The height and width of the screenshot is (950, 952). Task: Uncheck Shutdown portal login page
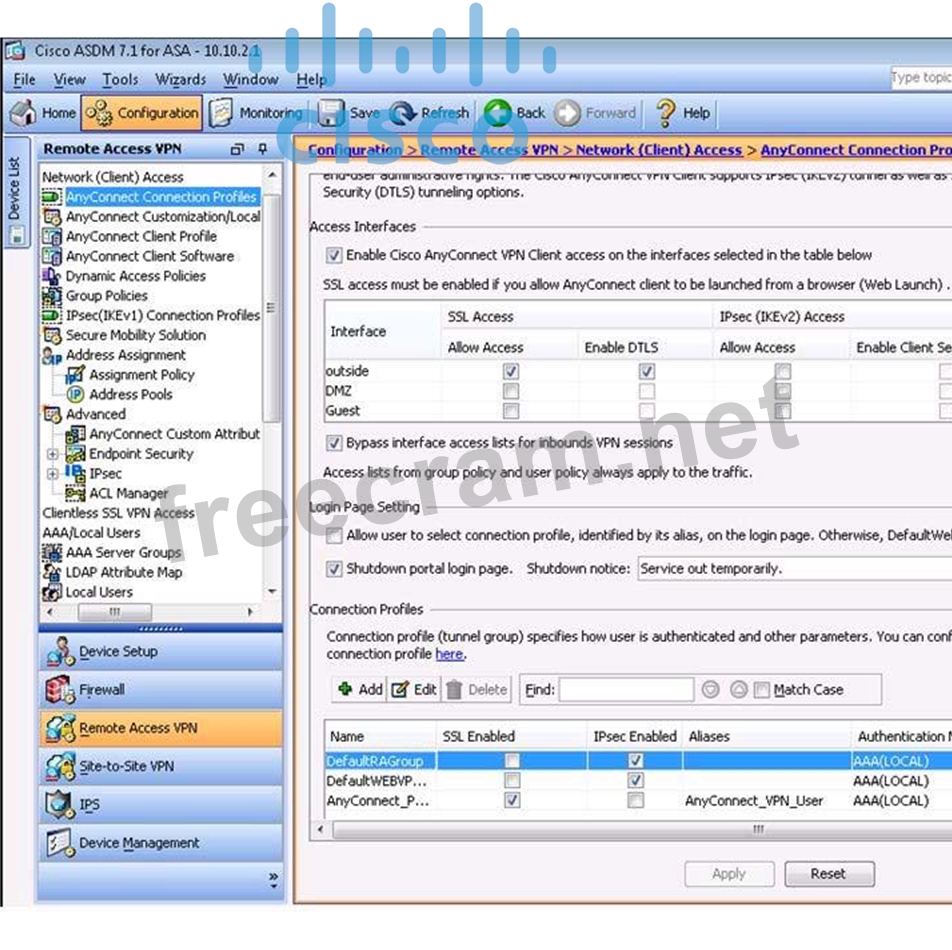pos(334,568)
